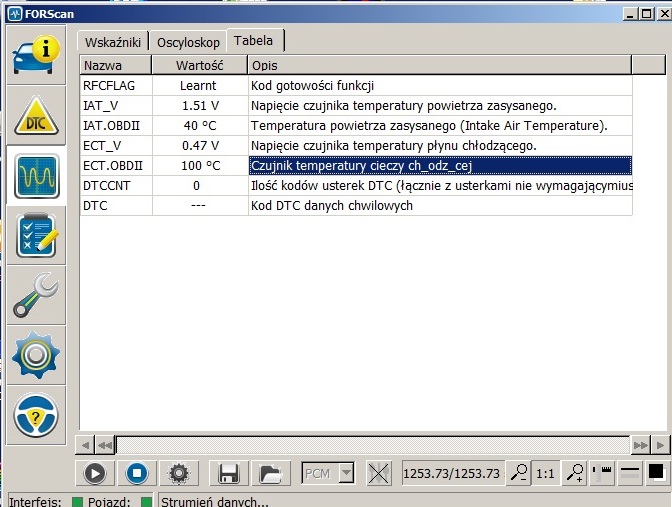Viewport: 672px width, 507px height.
Task: Click the zoom out magnifier button
Action: (518, 474)
